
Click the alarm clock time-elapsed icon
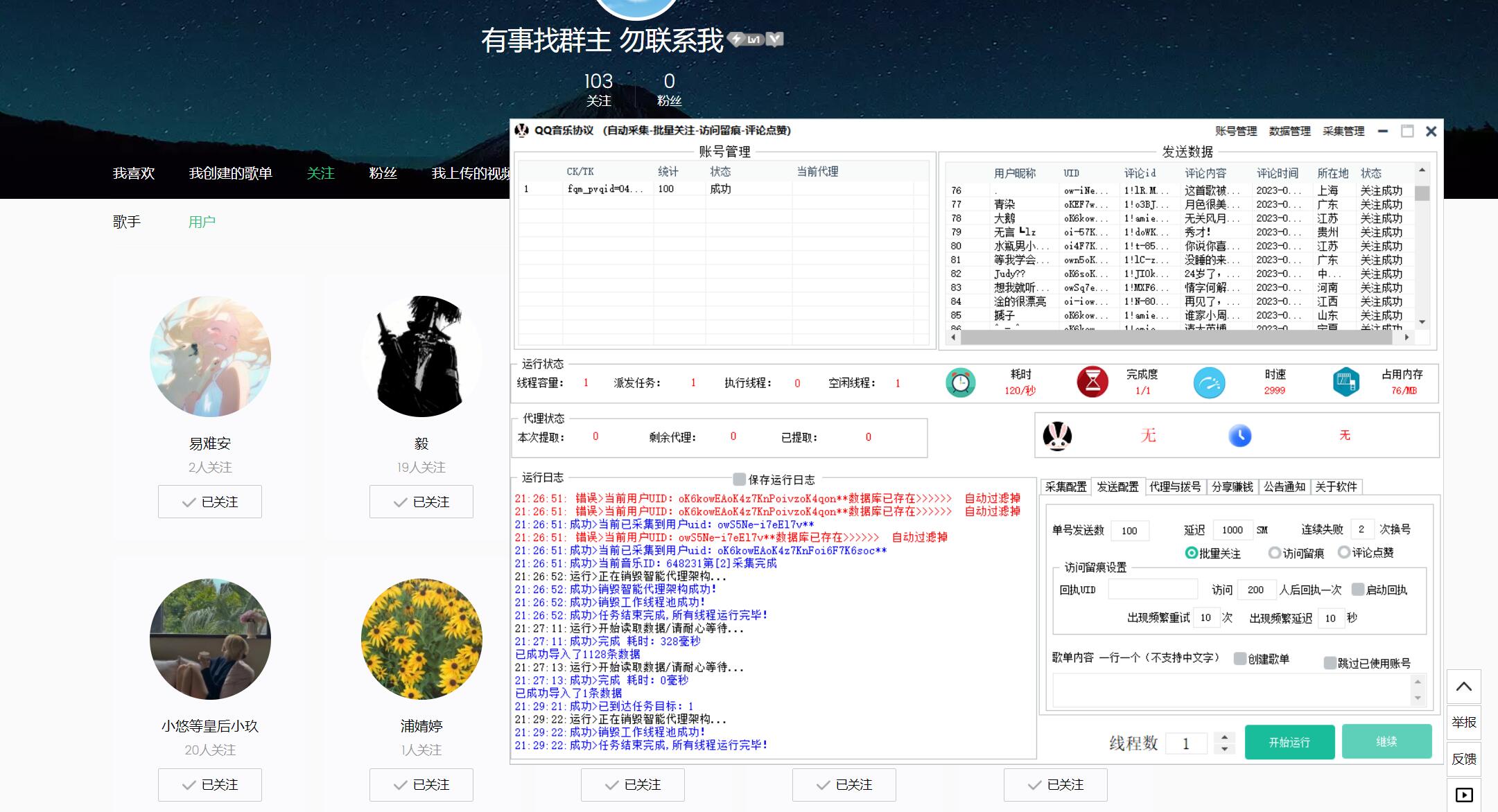tap(960, 382)
